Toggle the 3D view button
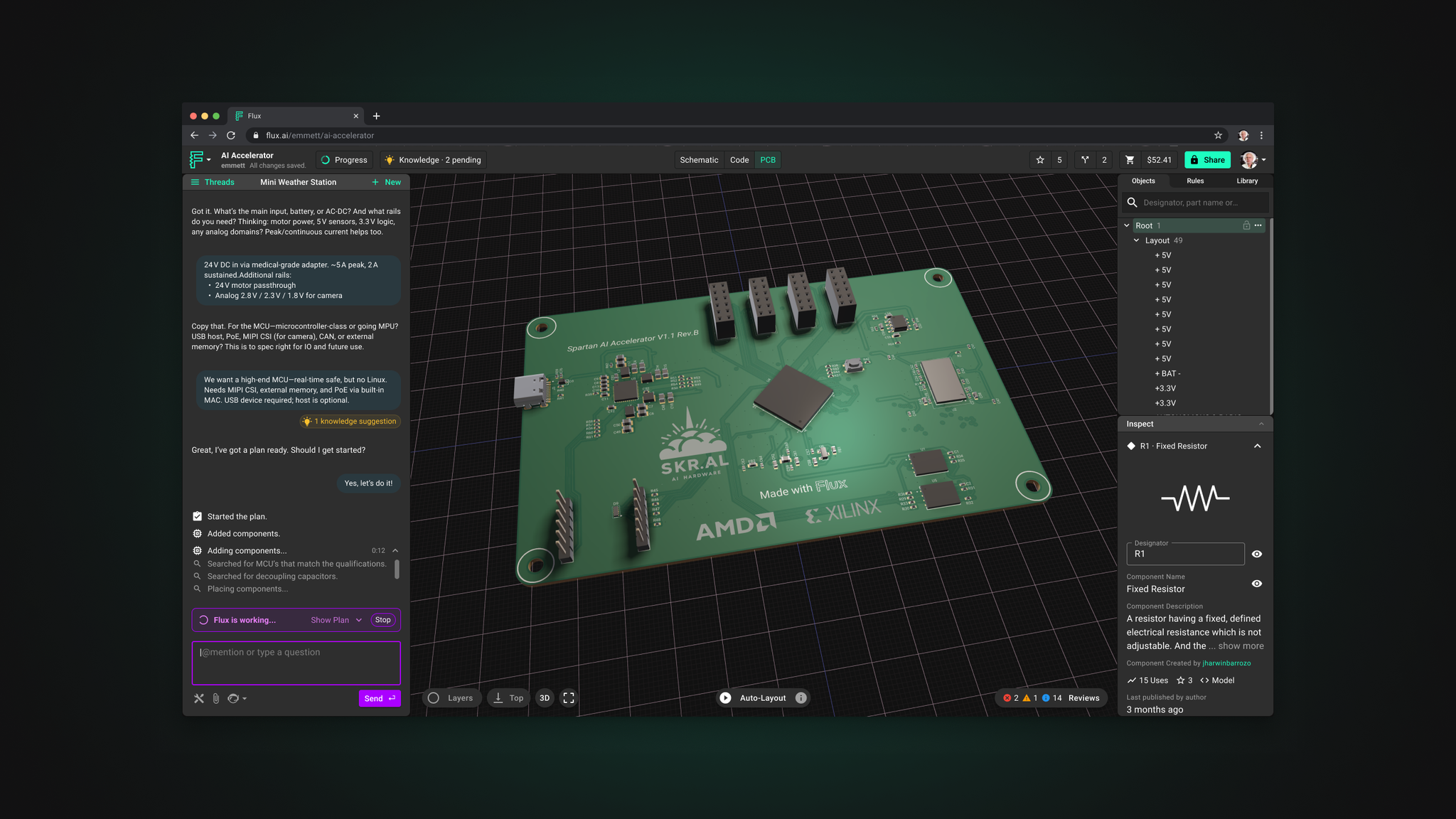1456x819 pixels. pyautogui.click(x=545, y=698)
